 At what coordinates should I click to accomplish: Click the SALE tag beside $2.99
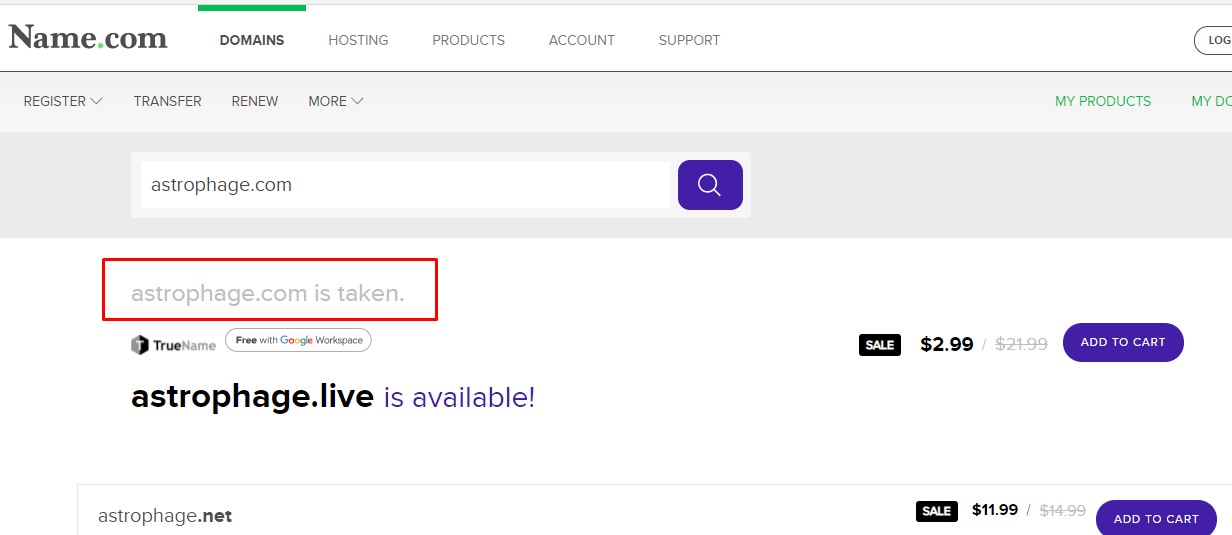(879, 345)
